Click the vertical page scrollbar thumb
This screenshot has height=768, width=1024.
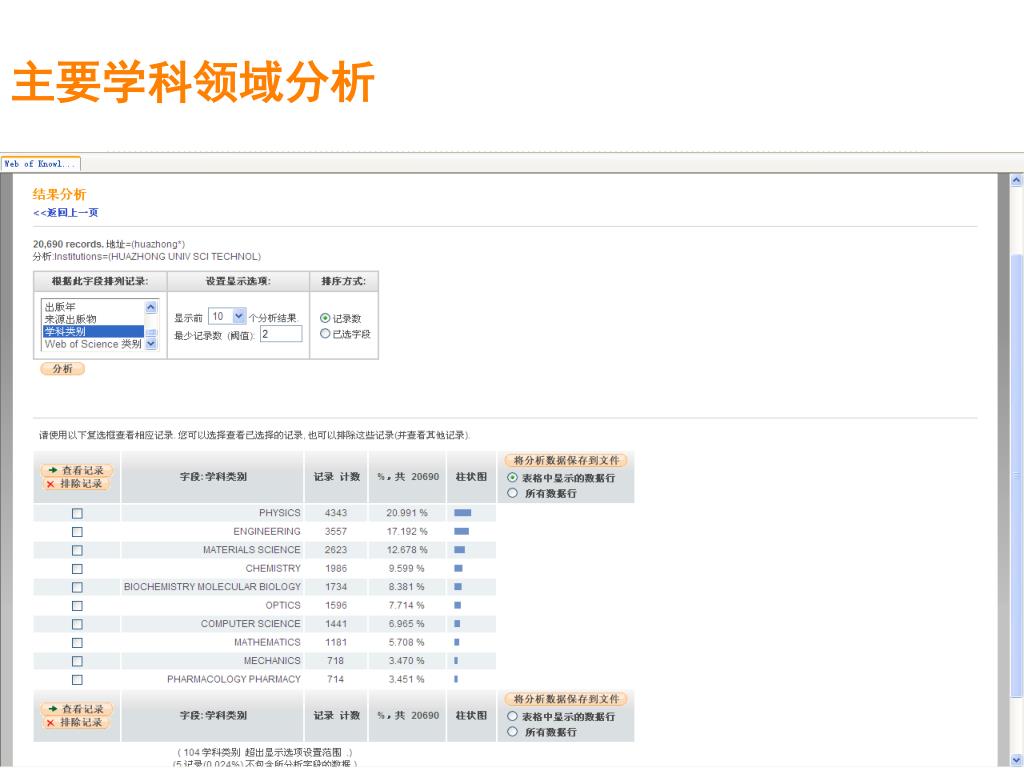pos(1016,475)
